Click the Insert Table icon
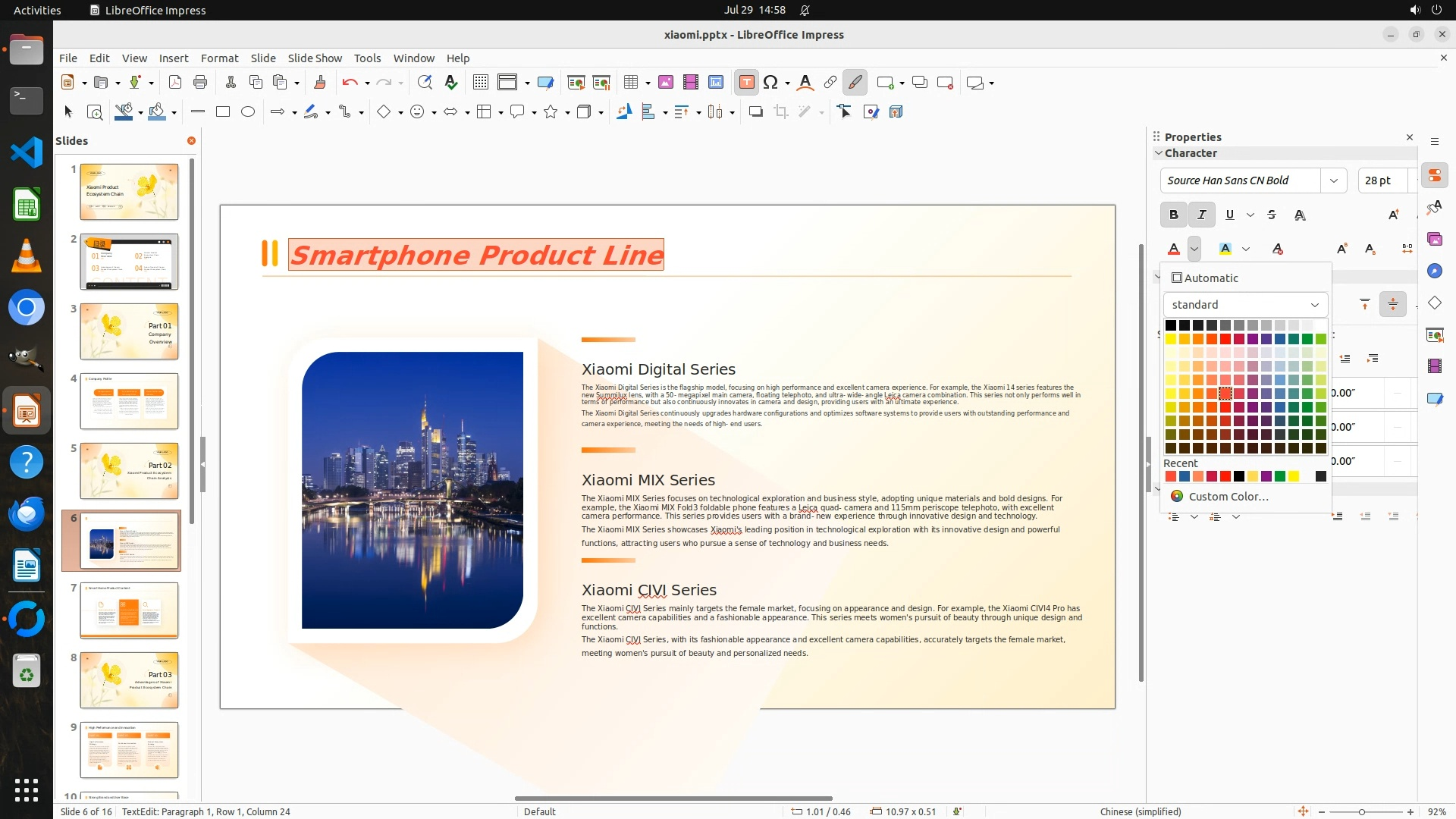This screenshot has height=819, width=1456. [630, 83]
